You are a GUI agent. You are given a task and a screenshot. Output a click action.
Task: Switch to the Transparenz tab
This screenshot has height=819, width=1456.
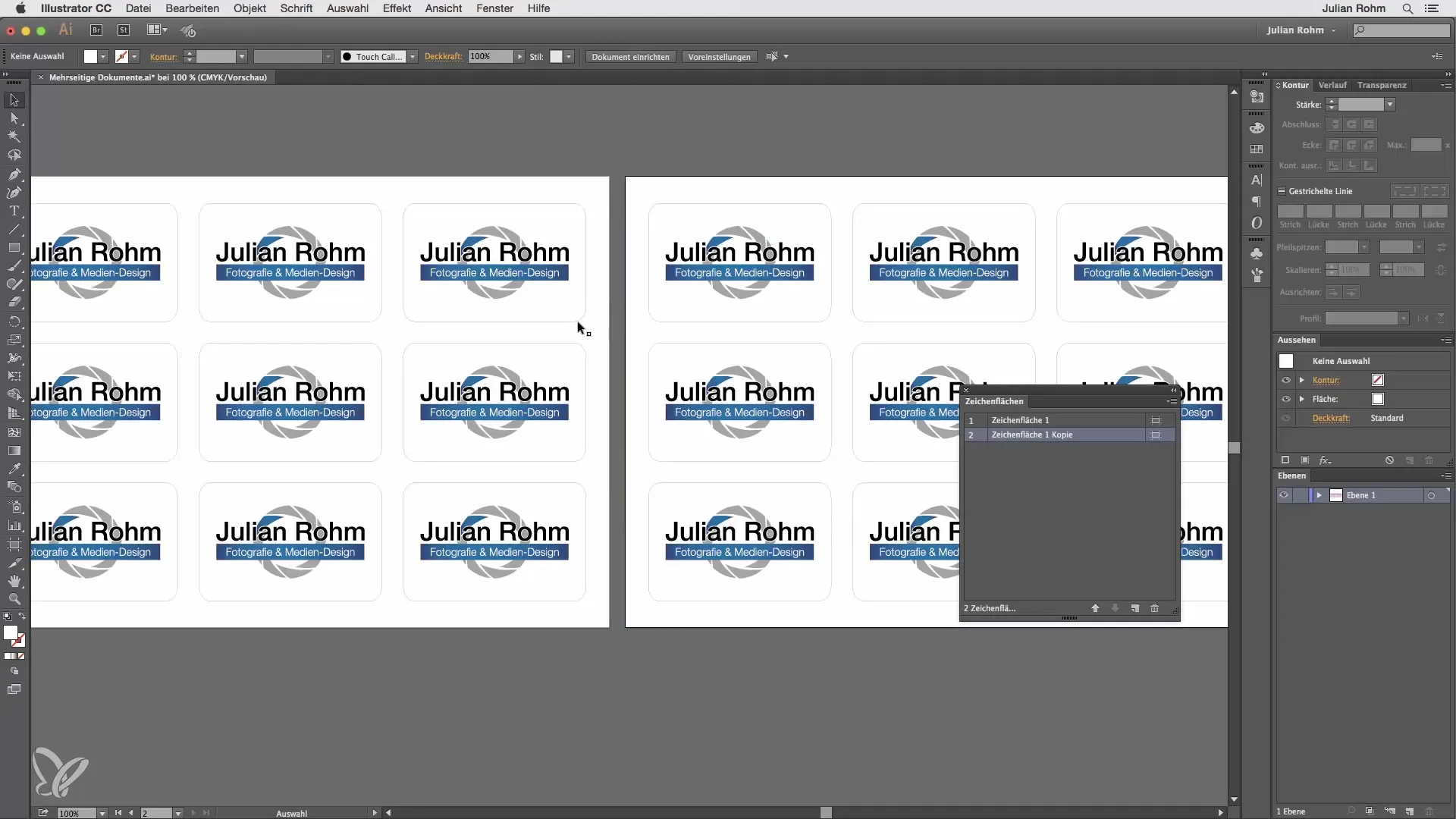click(x=1382, y=85)
